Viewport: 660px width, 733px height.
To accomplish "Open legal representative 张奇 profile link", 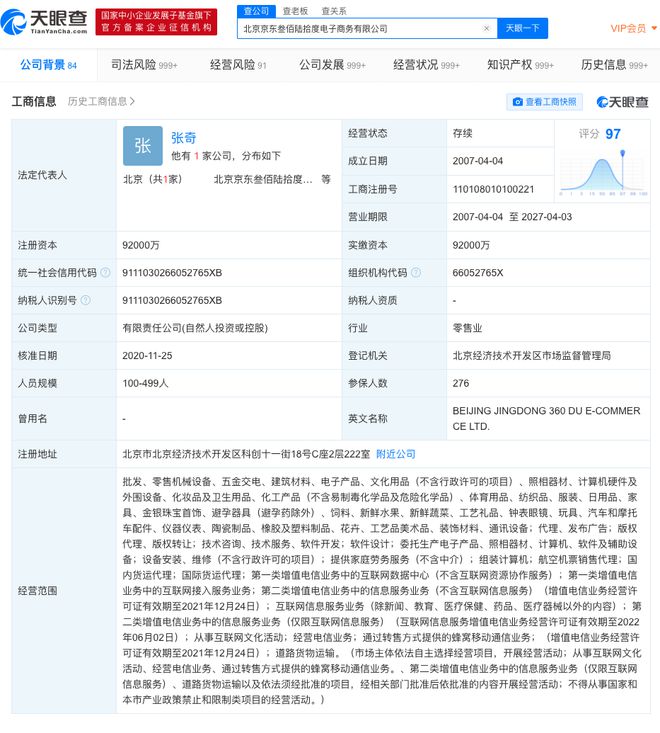I will (x=184, y=138).
